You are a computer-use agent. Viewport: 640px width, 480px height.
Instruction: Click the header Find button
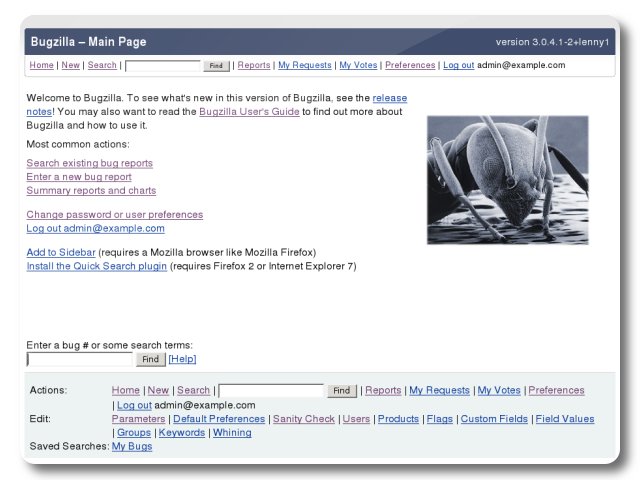click(x=216, y=66)
